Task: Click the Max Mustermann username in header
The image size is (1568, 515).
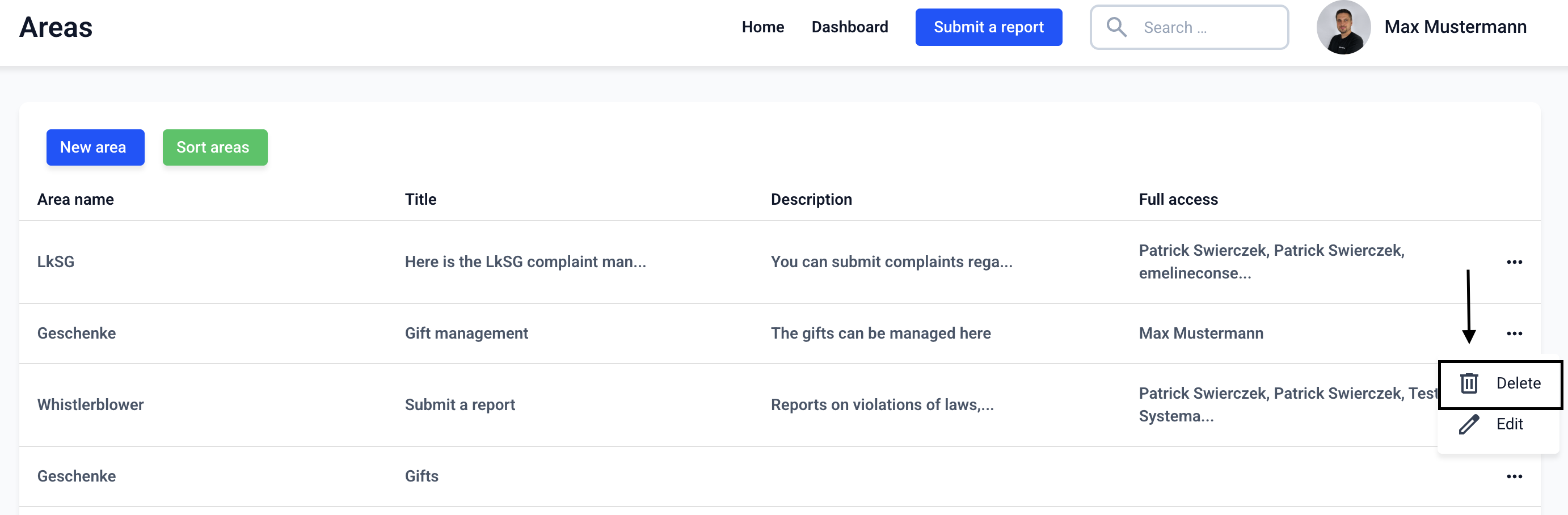Action: (1455, 27)
